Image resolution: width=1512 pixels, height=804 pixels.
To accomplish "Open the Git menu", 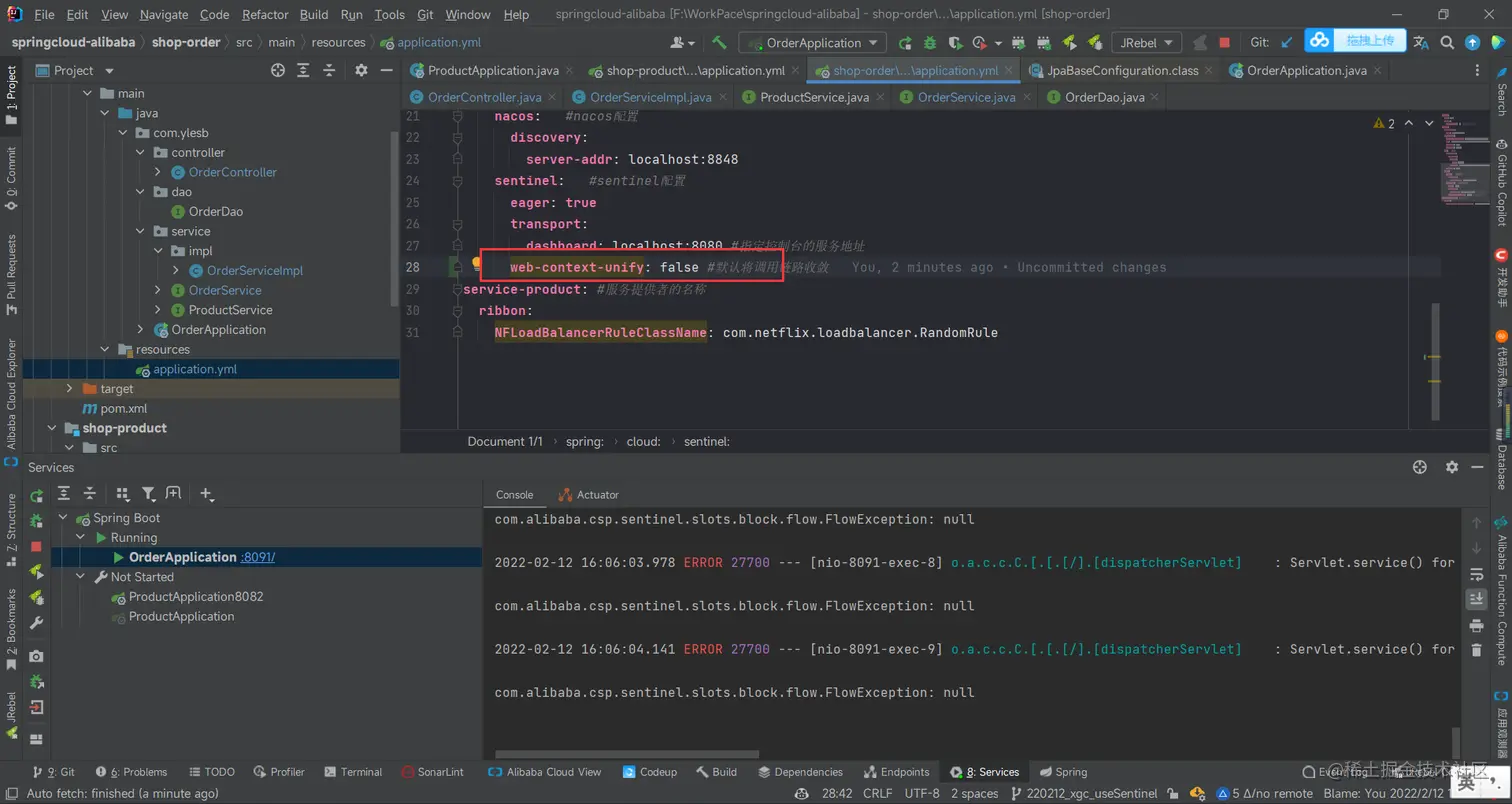I will pos(425,15).
